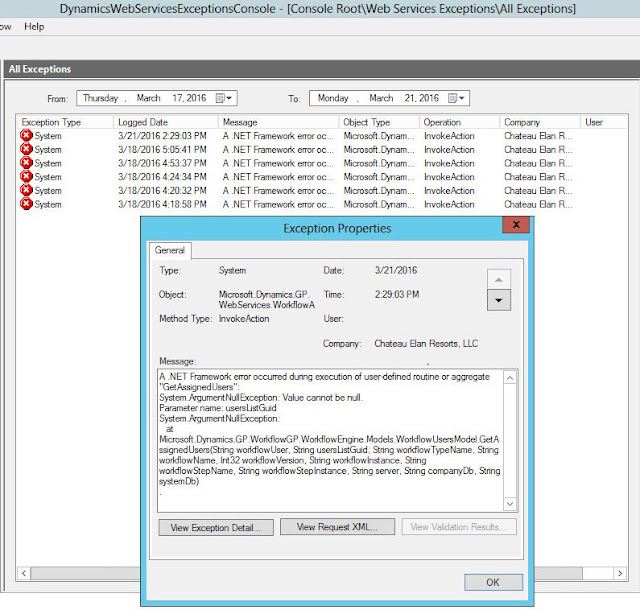640x610 pixels.
Task: Select logged date 3/18/2016 4:53:37 PM
Action: point(162,163)
